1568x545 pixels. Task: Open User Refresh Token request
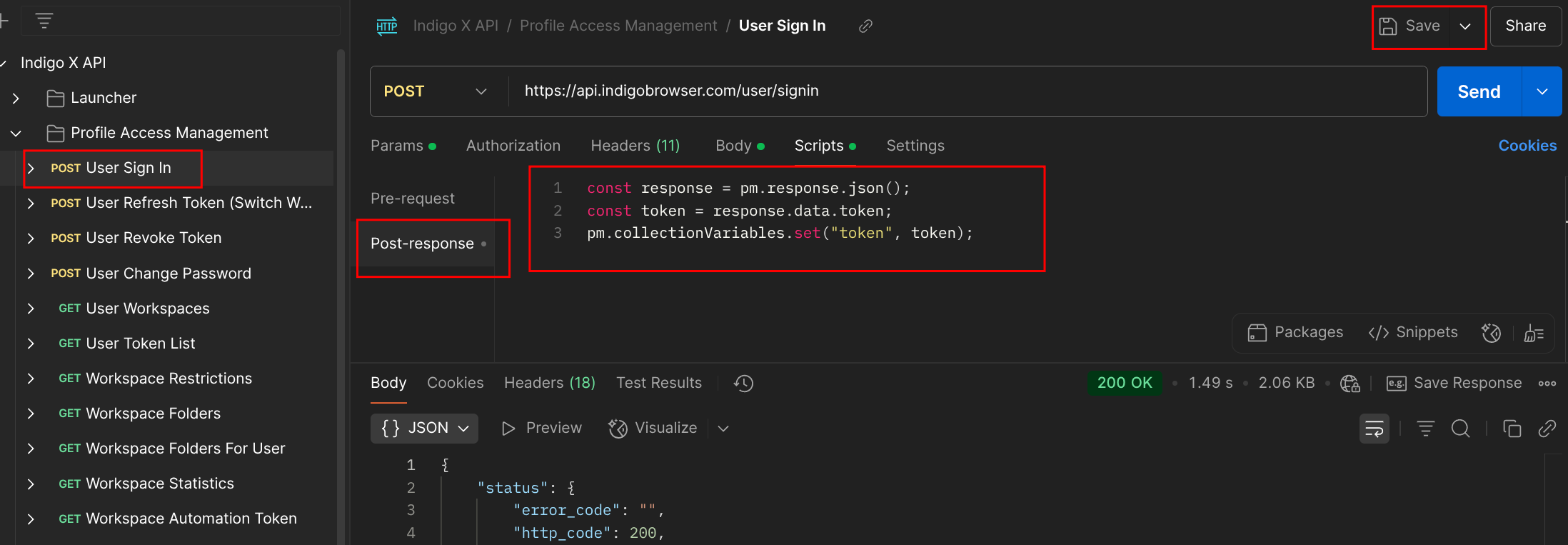point(181,203)
